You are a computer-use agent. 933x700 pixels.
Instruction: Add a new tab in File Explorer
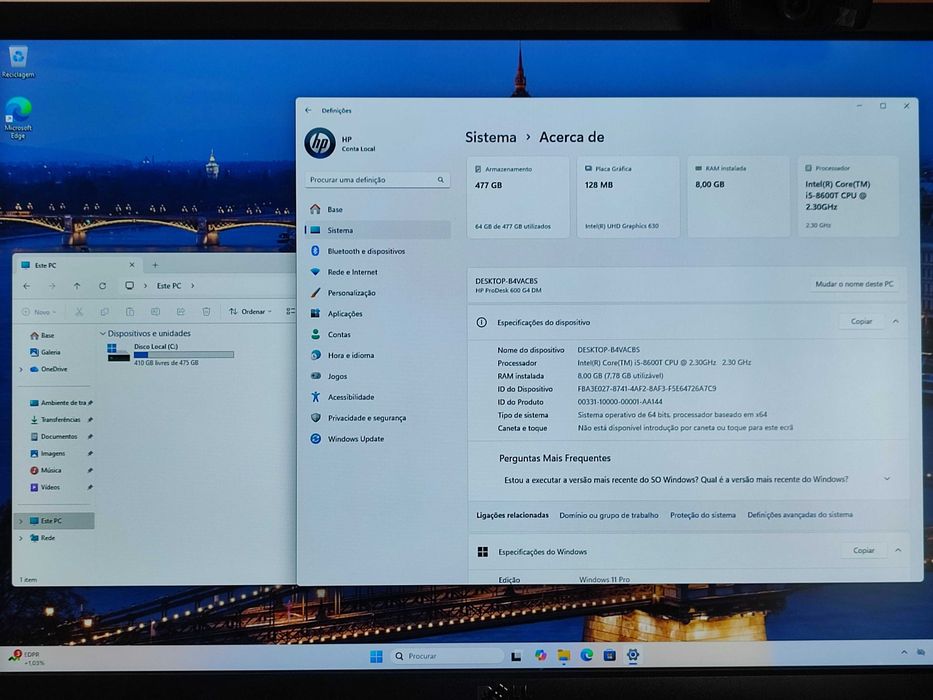click(x=155, y=265)
